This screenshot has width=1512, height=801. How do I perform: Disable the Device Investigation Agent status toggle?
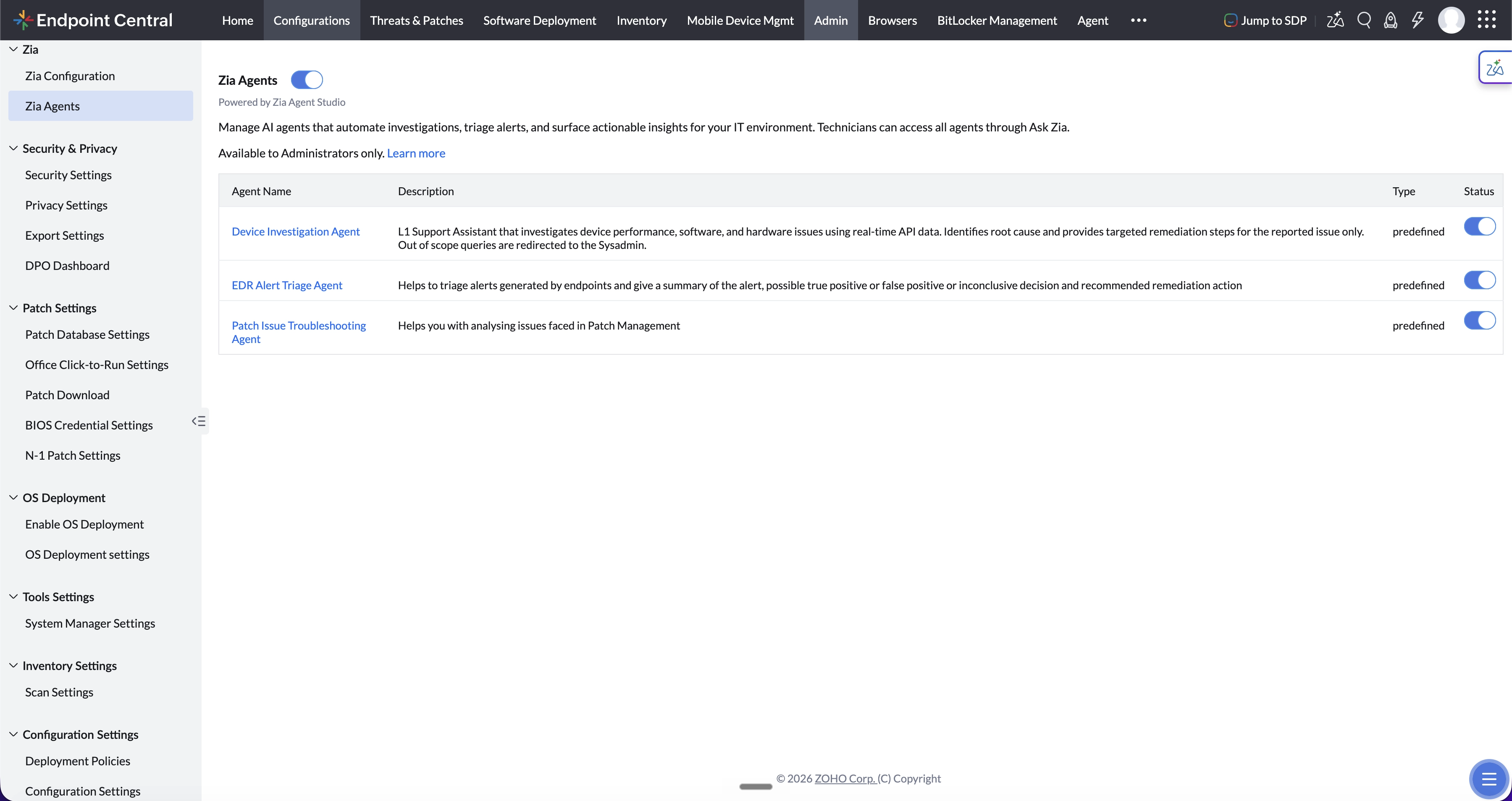tap(1479, 226)
